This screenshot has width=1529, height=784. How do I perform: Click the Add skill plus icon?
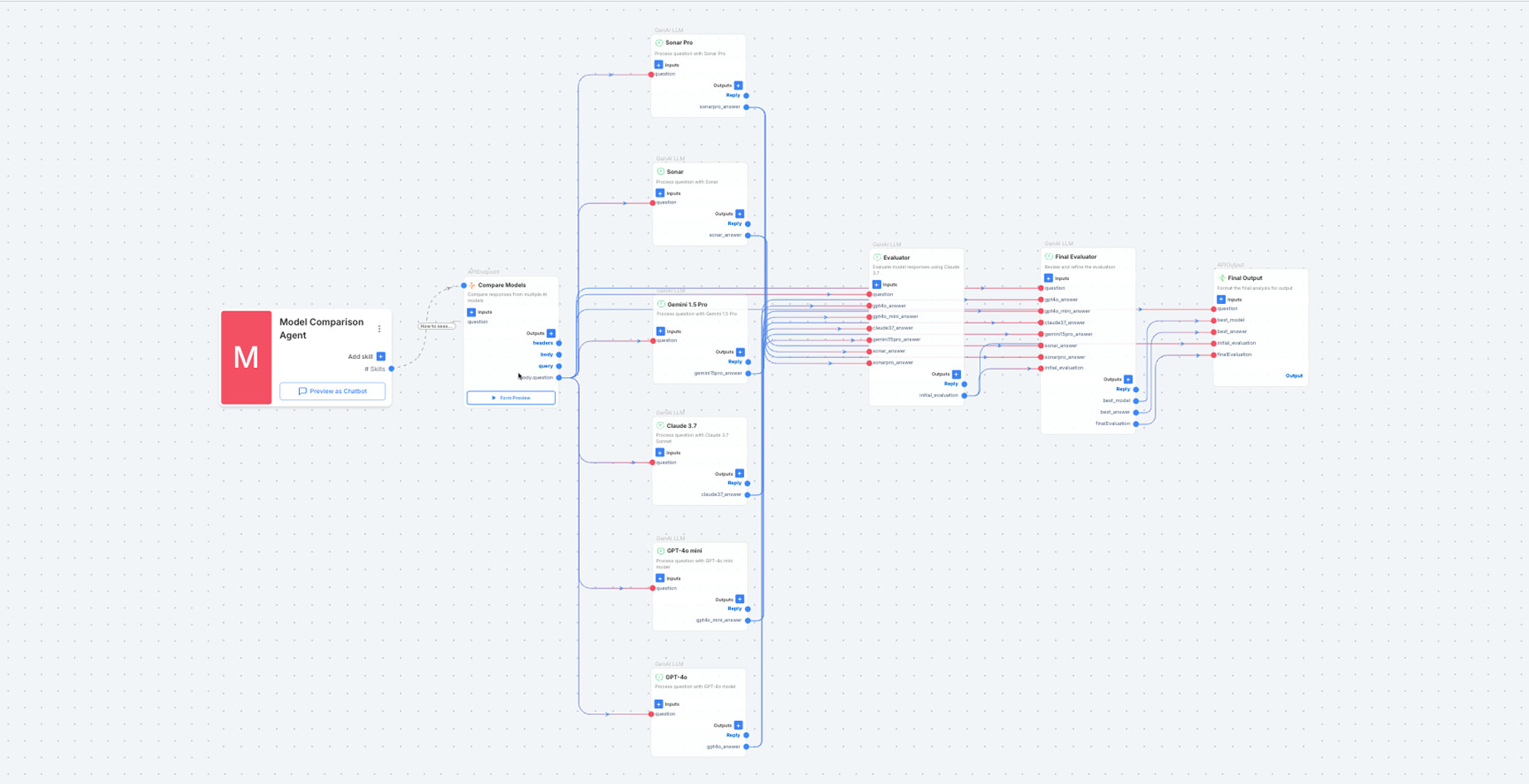click(381, 356)
